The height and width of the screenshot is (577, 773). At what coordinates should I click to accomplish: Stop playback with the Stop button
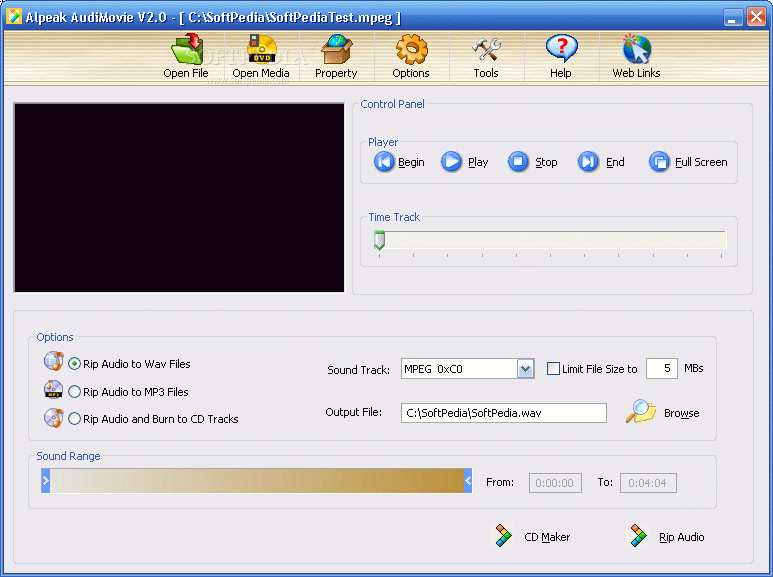click(x=532, y=162)
